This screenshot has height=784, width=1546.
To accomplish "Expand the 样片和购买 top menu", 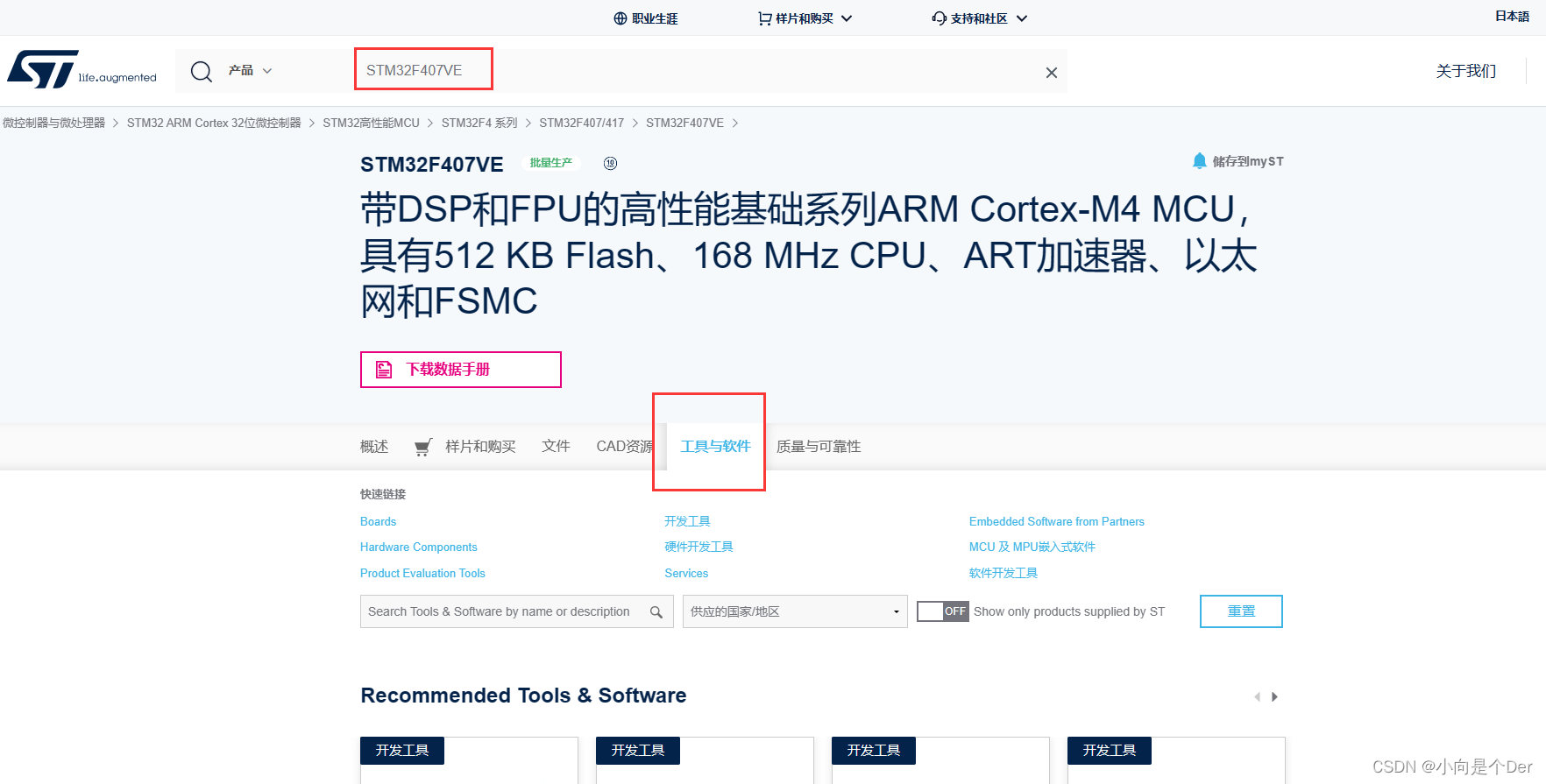I will tap(805, 18).
